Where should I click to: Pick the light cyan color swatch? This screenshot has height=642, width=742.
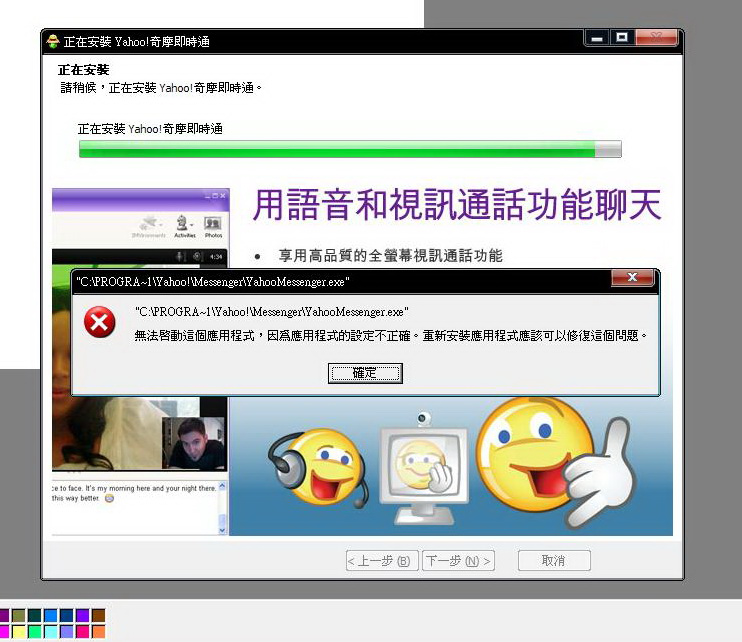coord(51,632)
